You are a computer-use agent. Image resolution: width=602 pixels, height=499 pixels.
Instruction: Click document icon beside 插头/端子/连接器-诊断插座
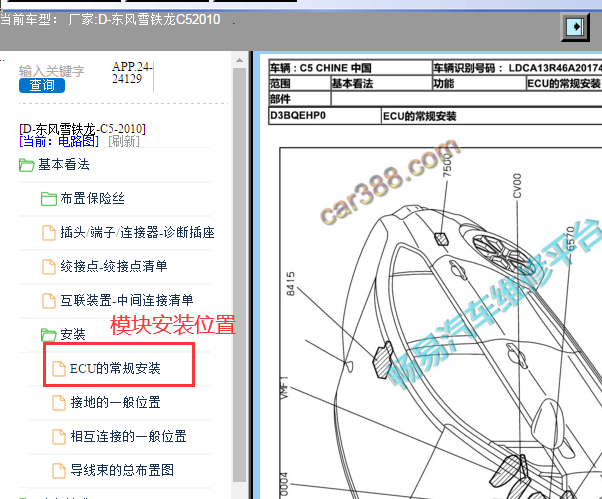(49, 233)
